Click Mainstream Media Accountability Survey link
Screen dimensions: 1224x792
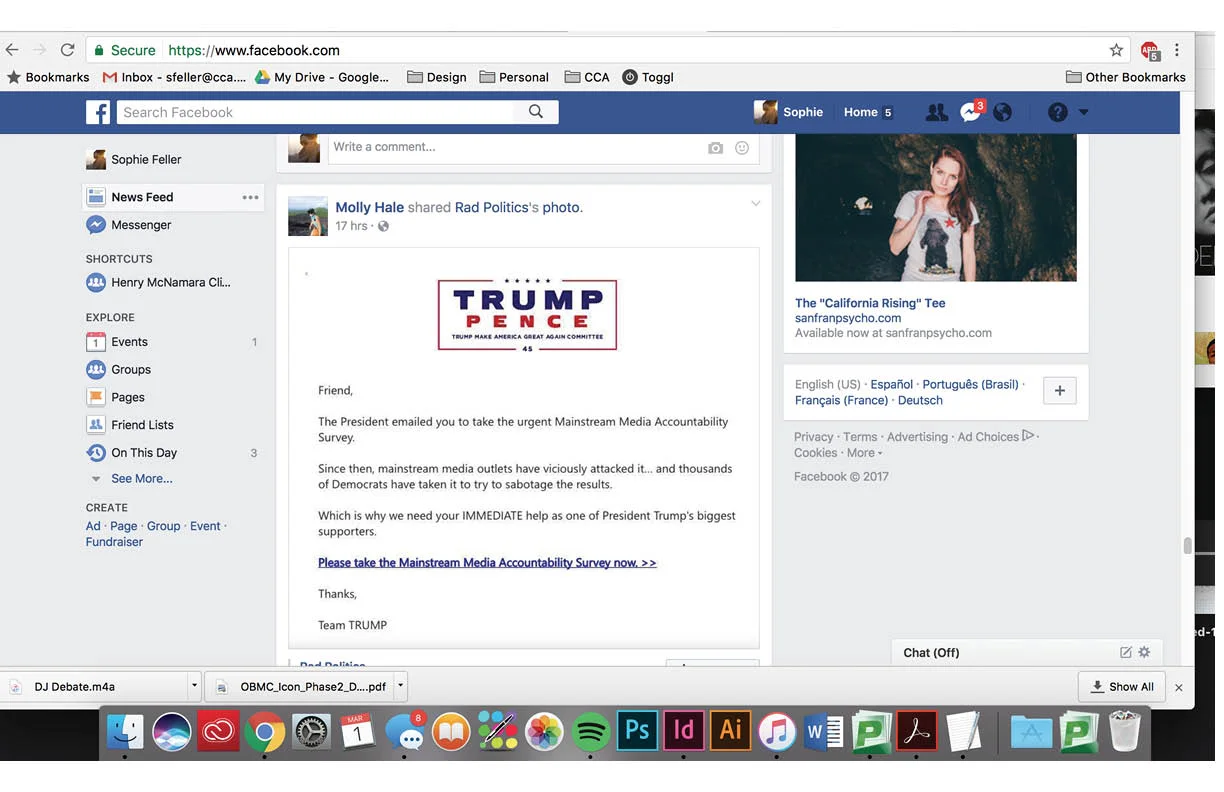pyautogui.click(x=487, y=562)
